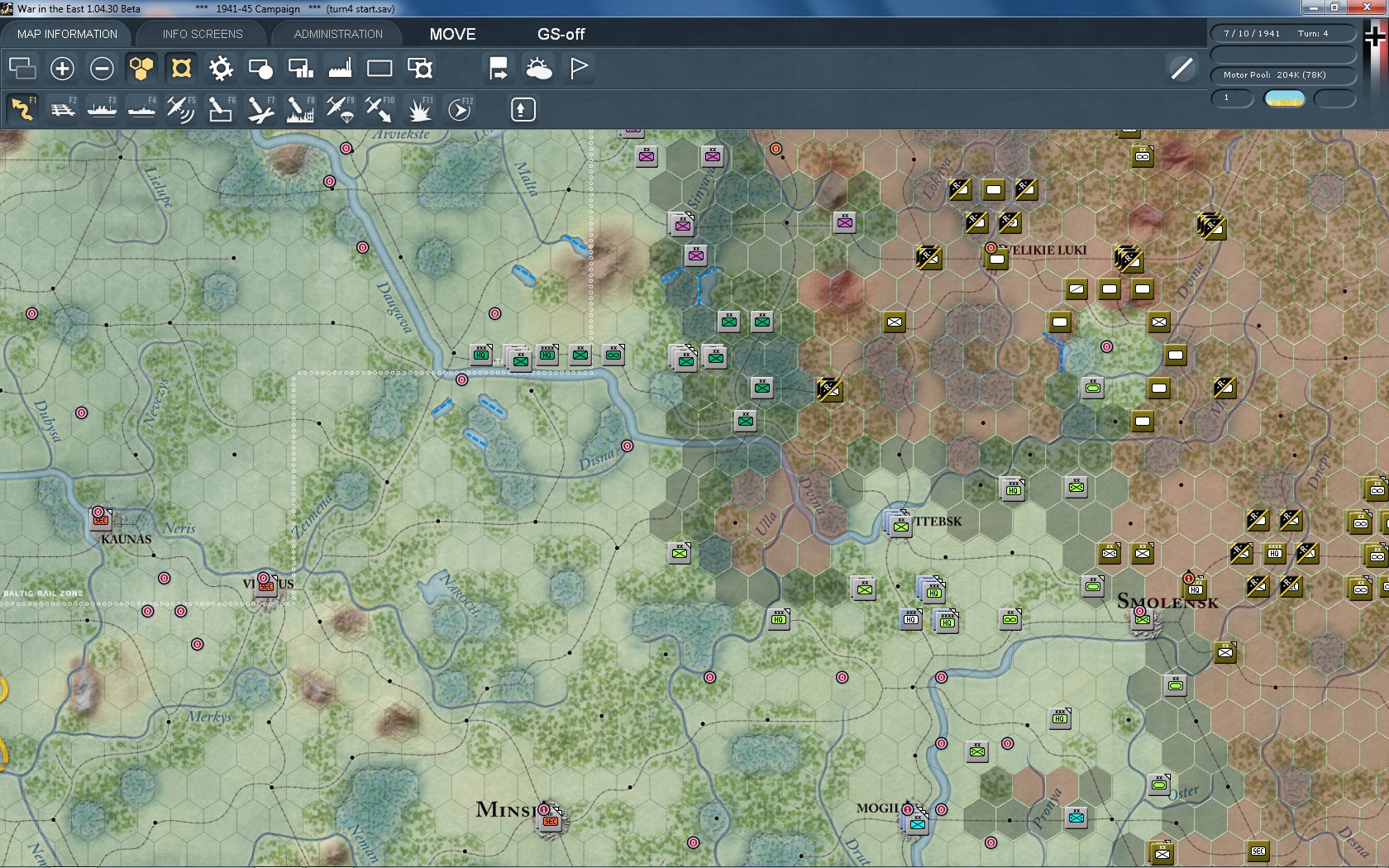Select the SEC unit at Minsk
The height and width of the screenshot is (868, 1389).
tap(551, 820)
